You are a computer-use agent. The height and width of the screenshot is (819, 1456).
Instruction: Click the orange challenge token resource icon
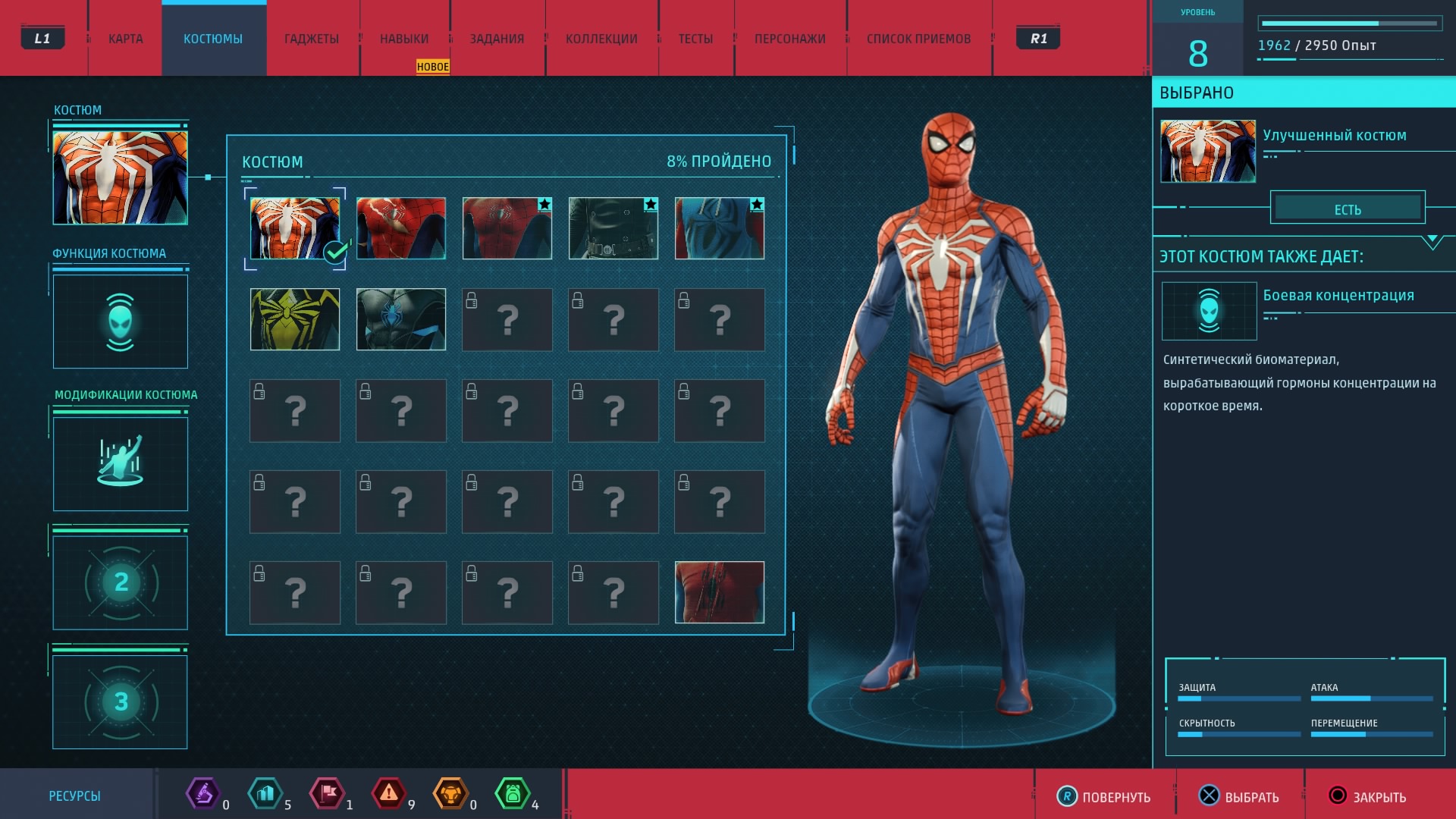450,794
